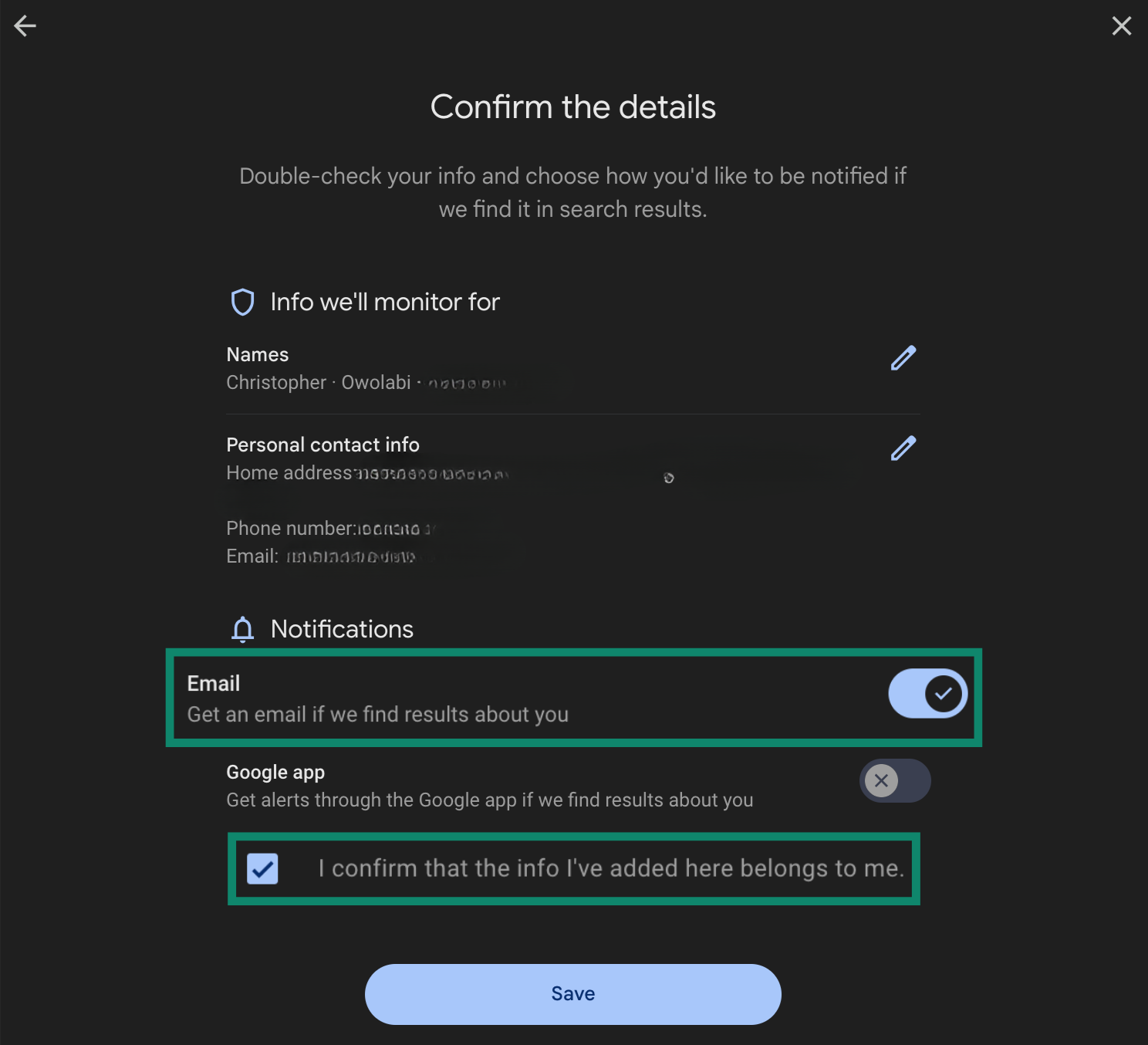Enable Google app alerts

point(895,780)
